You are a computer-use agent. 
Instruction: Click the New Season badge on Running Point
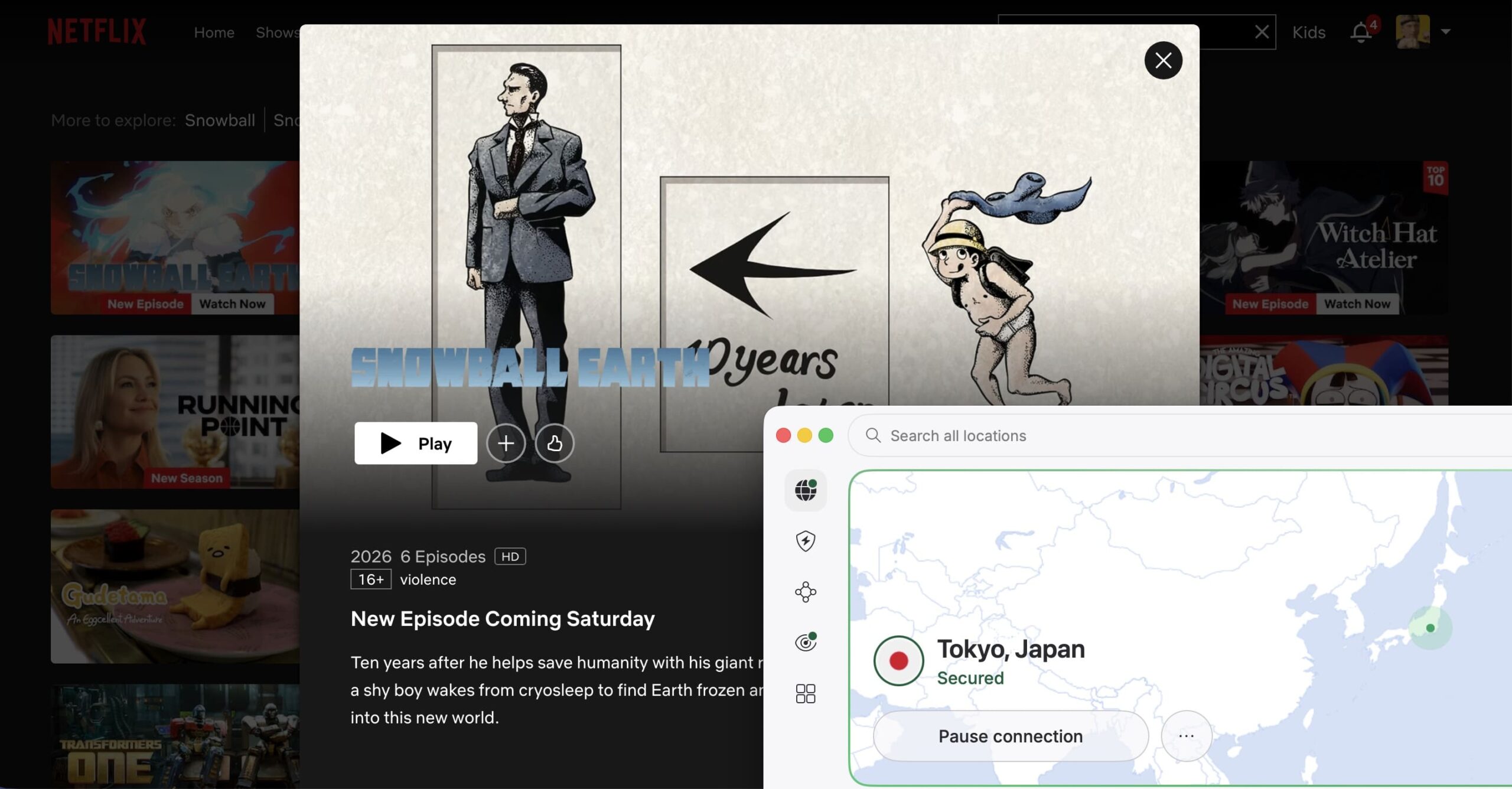click(x=187, y=478)
